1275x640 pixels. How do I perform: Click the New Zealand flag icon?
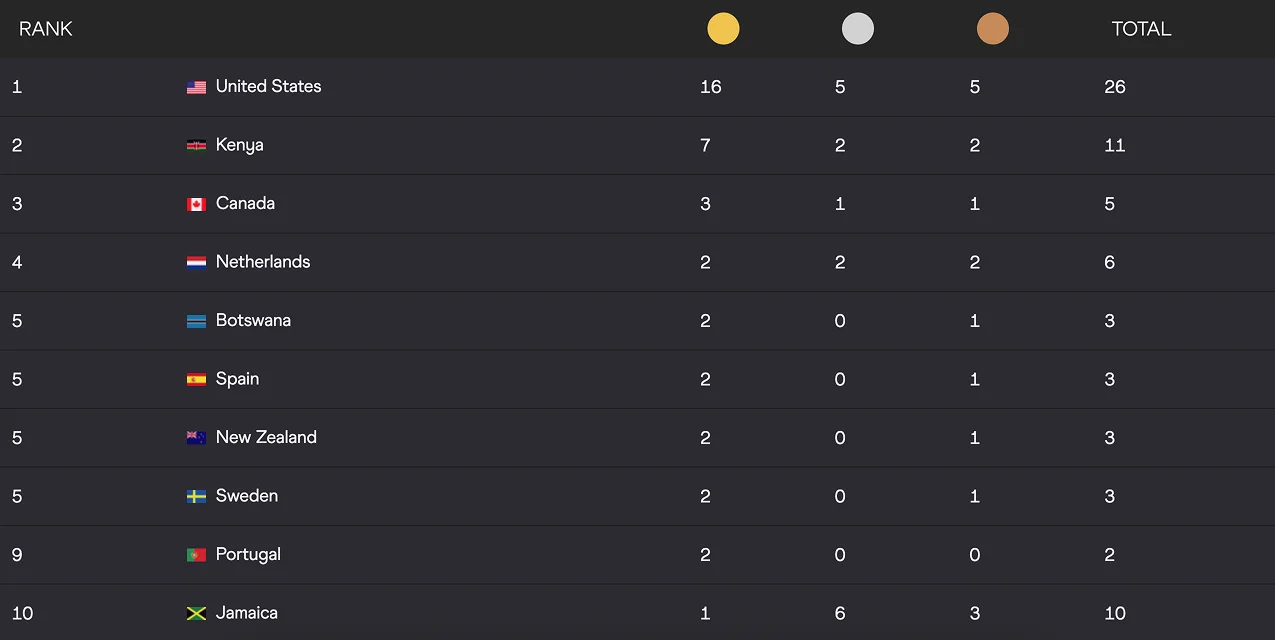coord(196,438)
